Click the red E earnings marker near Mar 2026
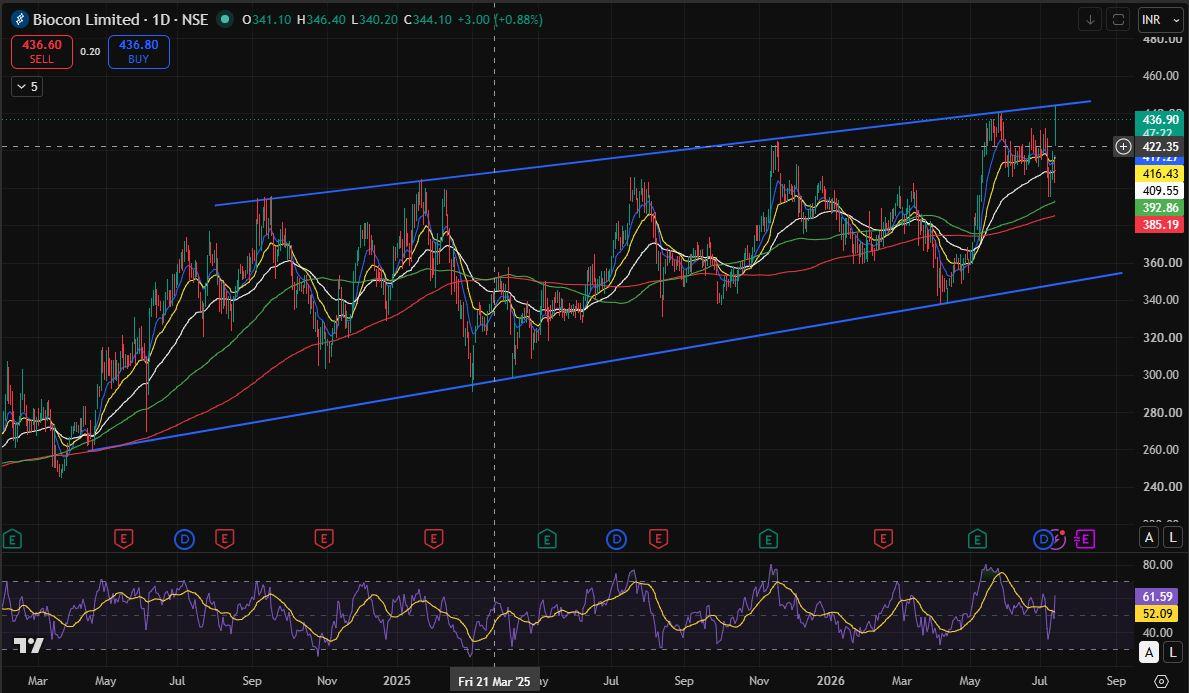 [883, 539]
